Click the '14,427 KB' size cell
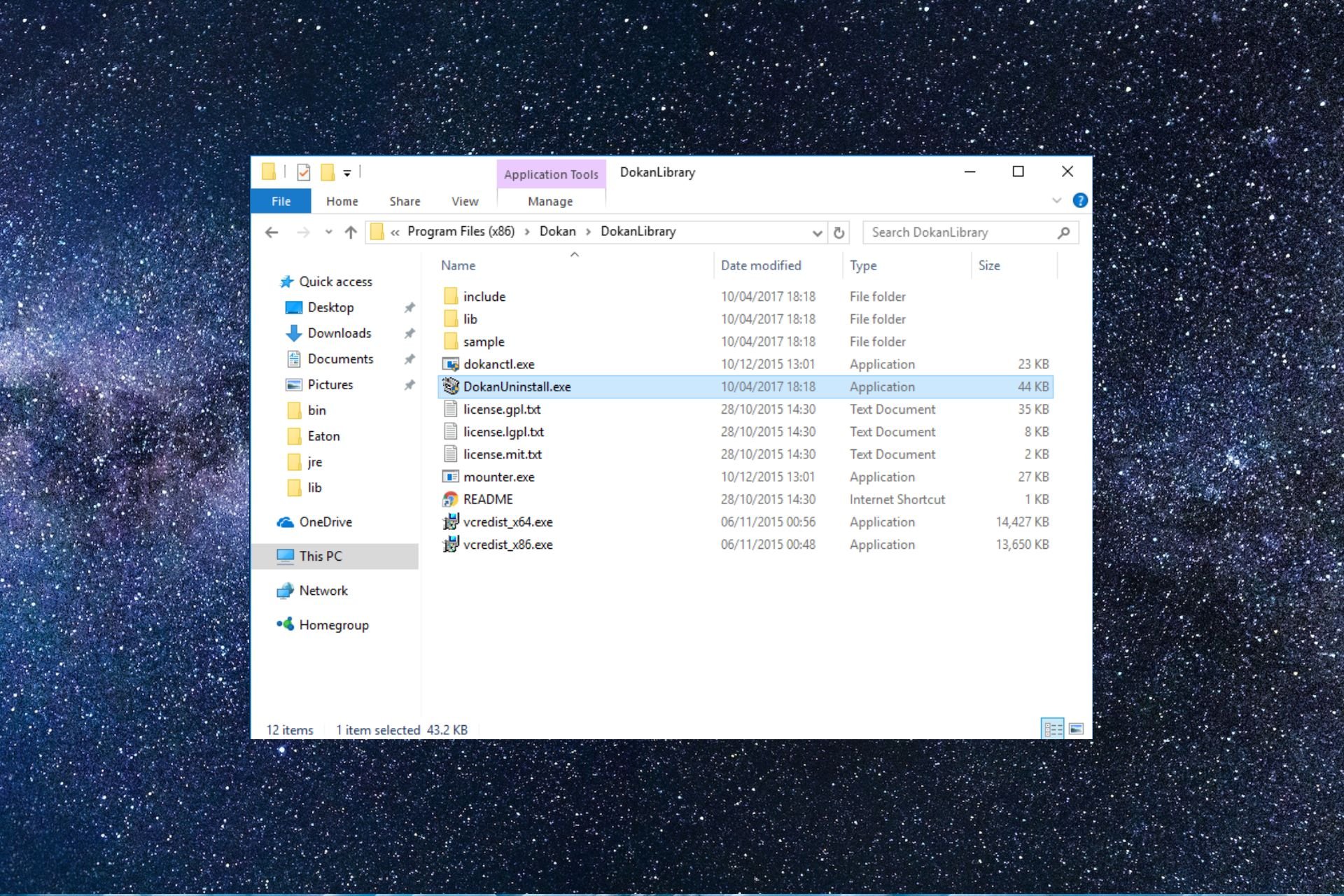The width and height of the screenshot is (1344, 896). pos(1022,522)
